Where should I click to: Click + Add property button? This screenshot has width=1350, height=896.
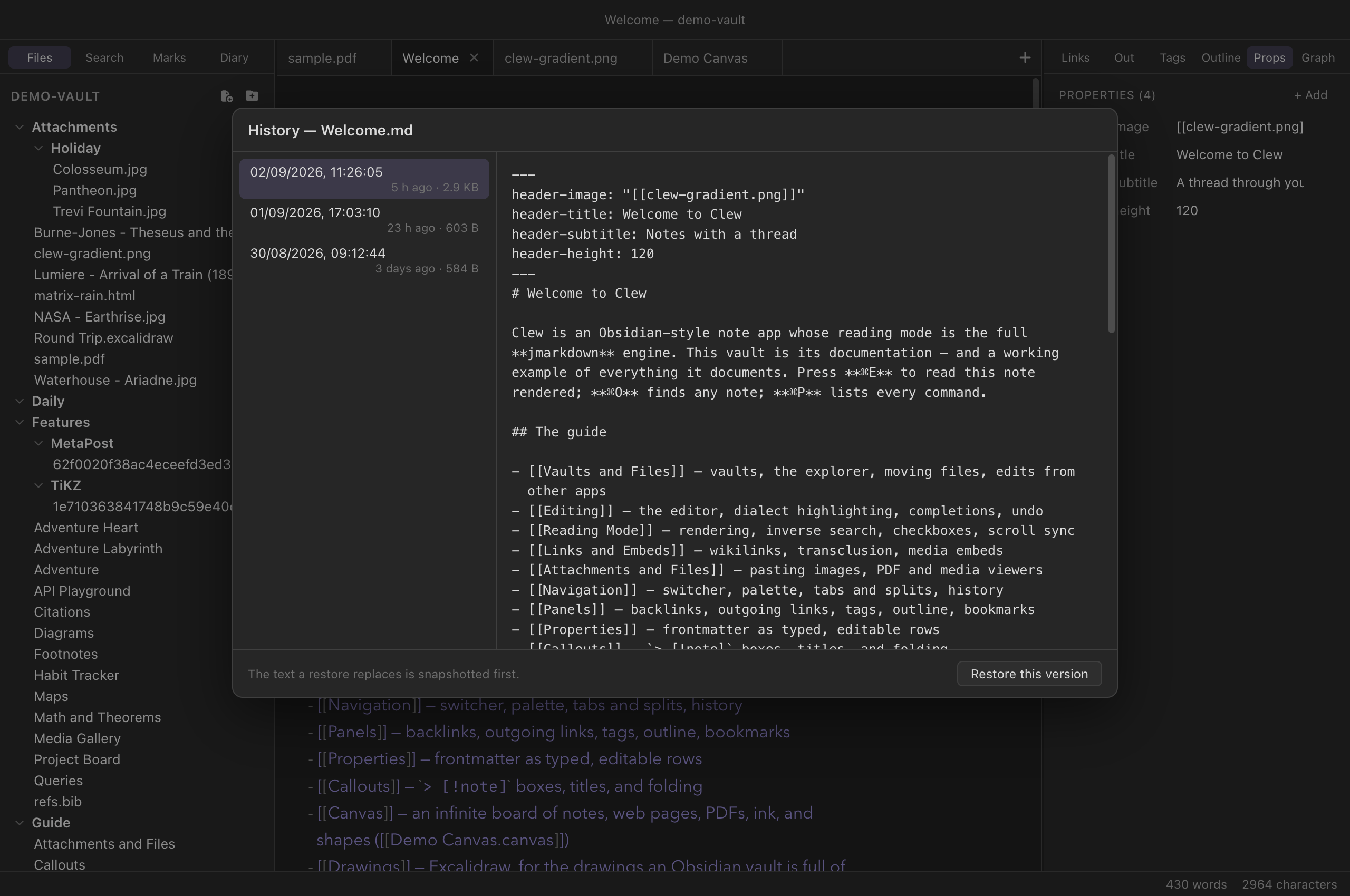tap(1310, 95)
